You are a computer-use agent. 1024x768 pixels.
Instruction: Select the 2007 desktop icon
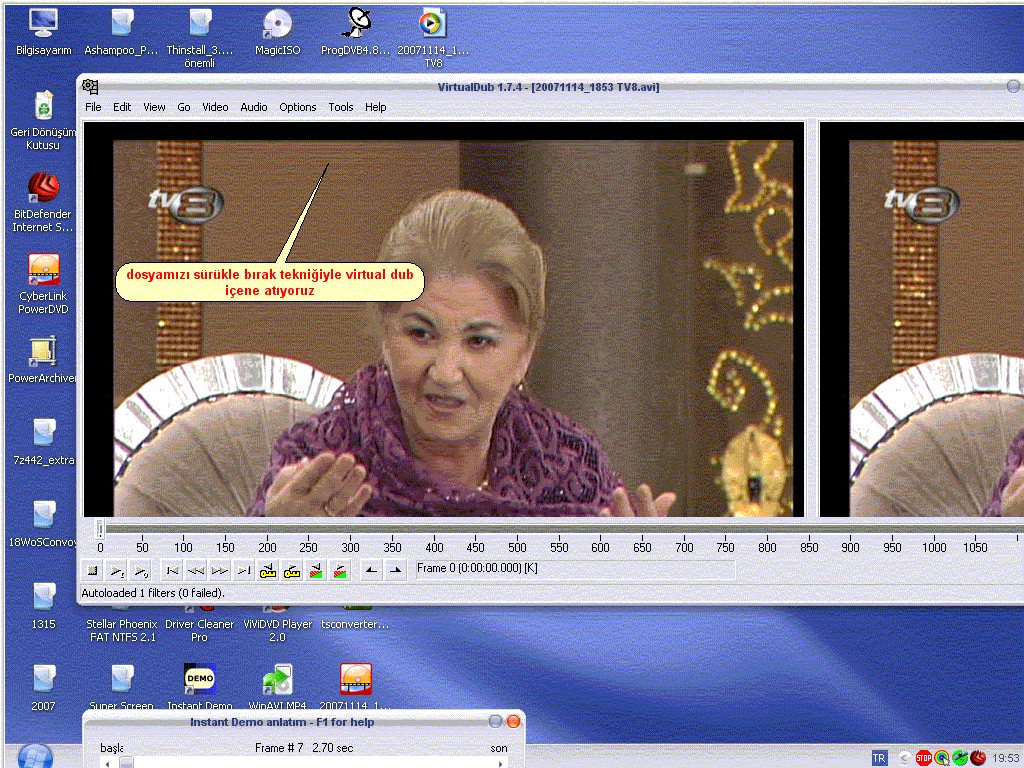[x=43, y=688]
